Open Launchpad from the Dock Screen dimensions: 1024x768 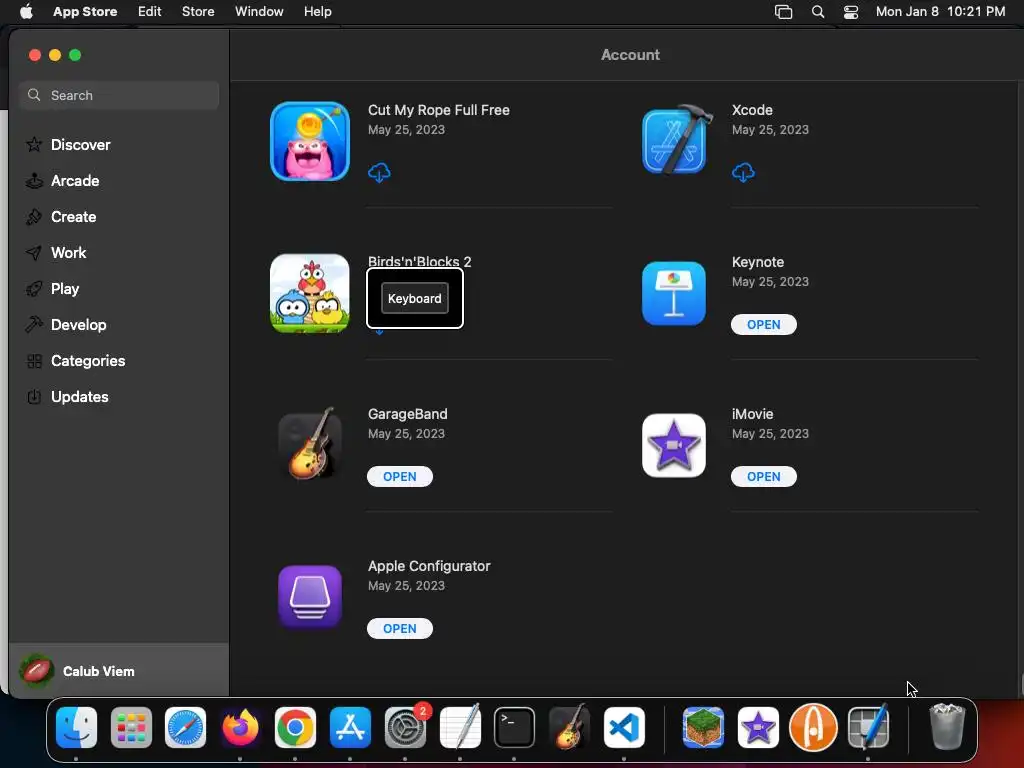(x=131, y=728)
